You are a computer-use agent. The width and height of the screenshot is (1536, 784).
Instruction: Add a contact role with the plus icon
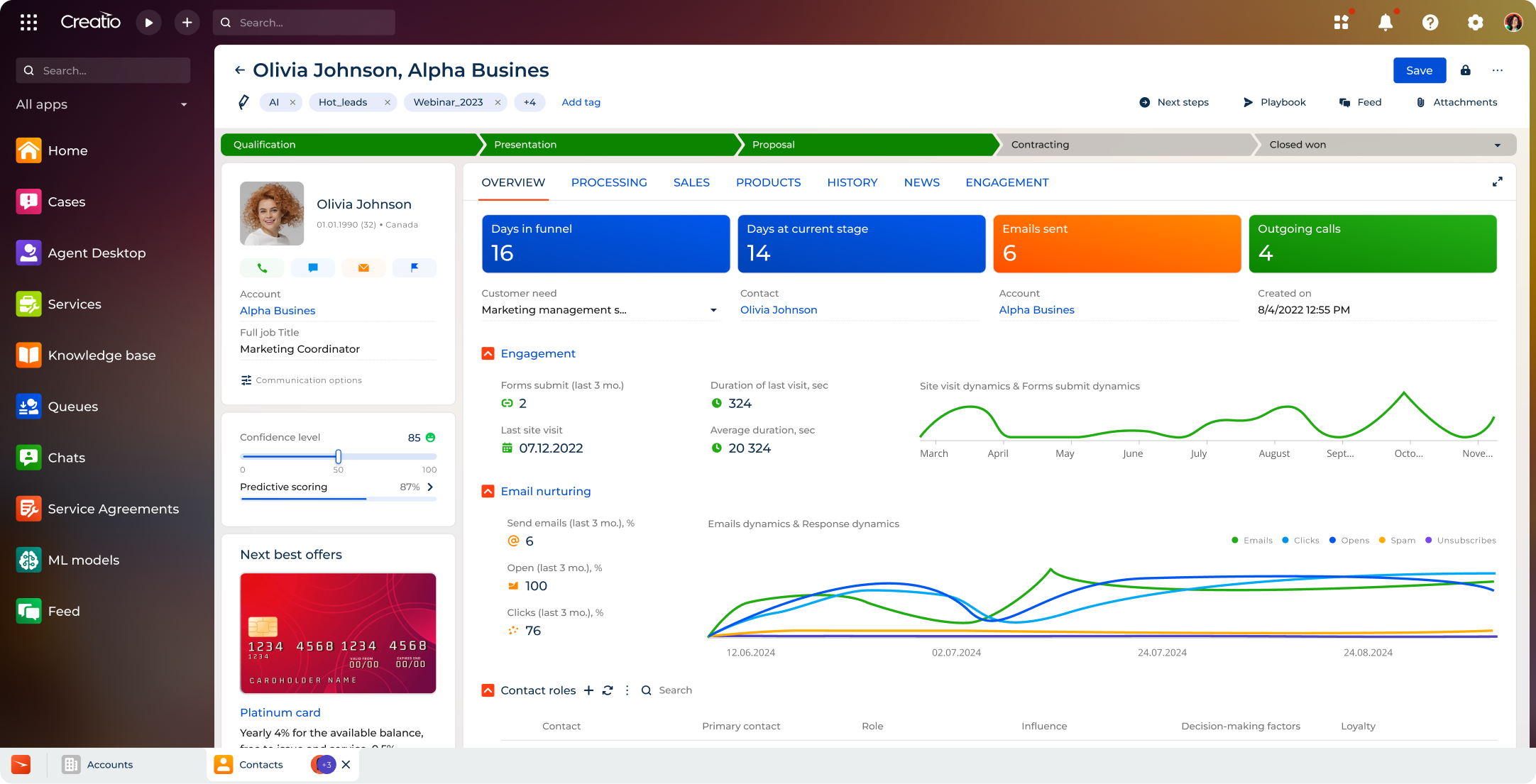[x=588, y=690]
